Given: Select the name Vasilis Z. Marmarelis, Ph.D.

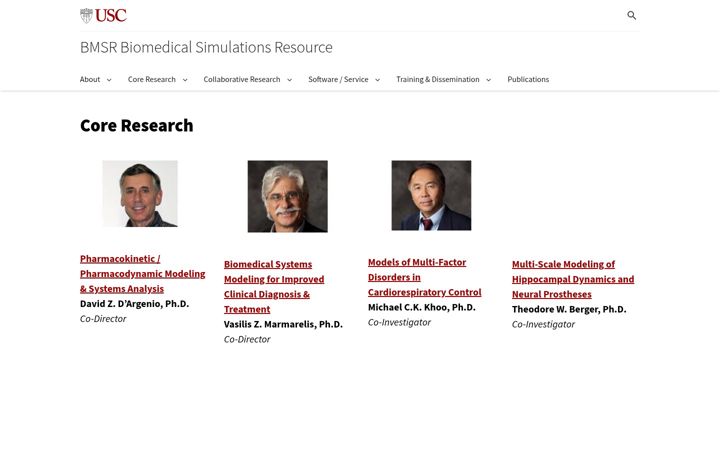Looking at the screenshot, I should pyautogui.click(x=283, y=324).
